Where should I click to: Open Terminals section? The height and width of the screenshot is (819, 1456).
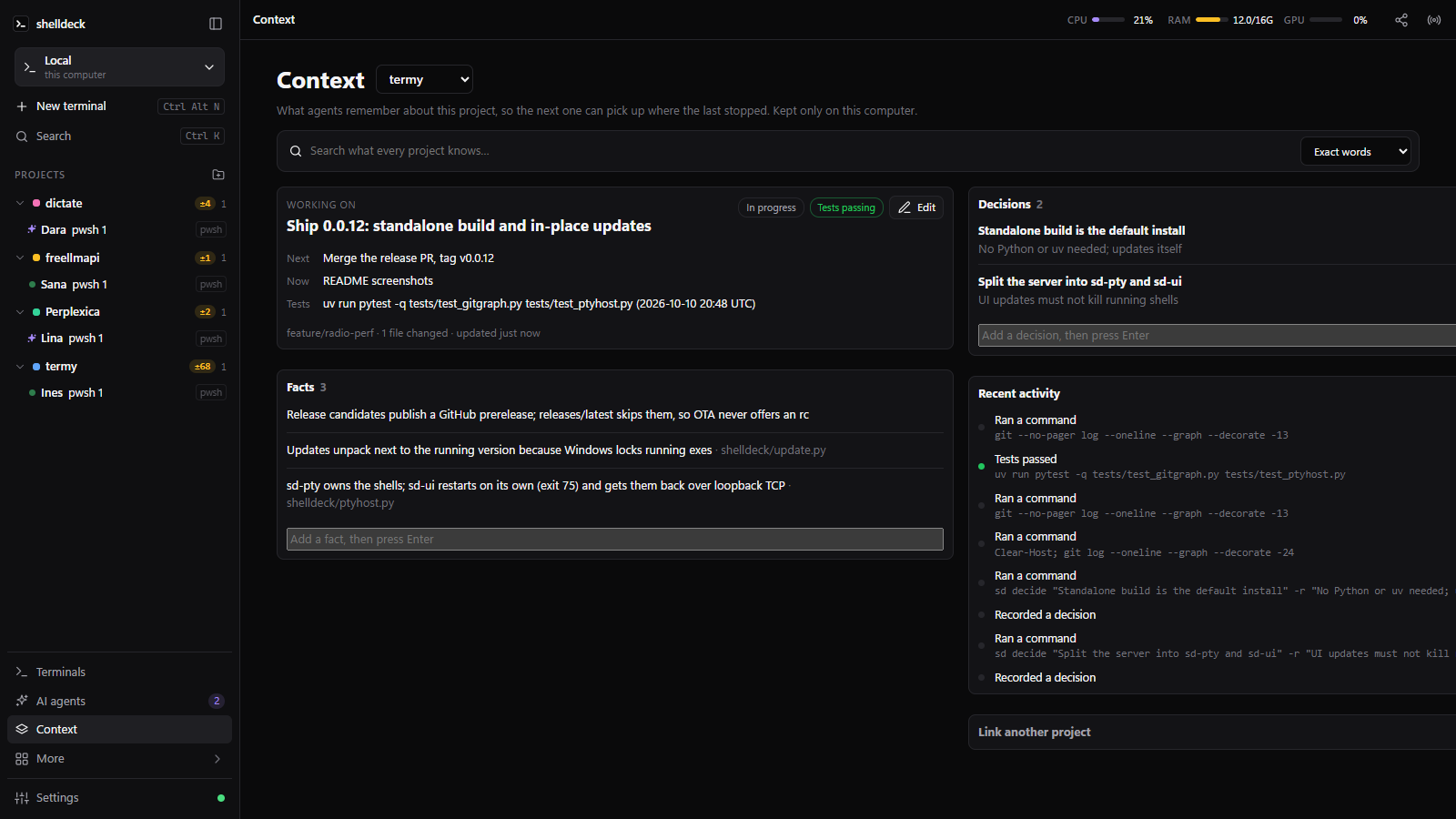119,672
